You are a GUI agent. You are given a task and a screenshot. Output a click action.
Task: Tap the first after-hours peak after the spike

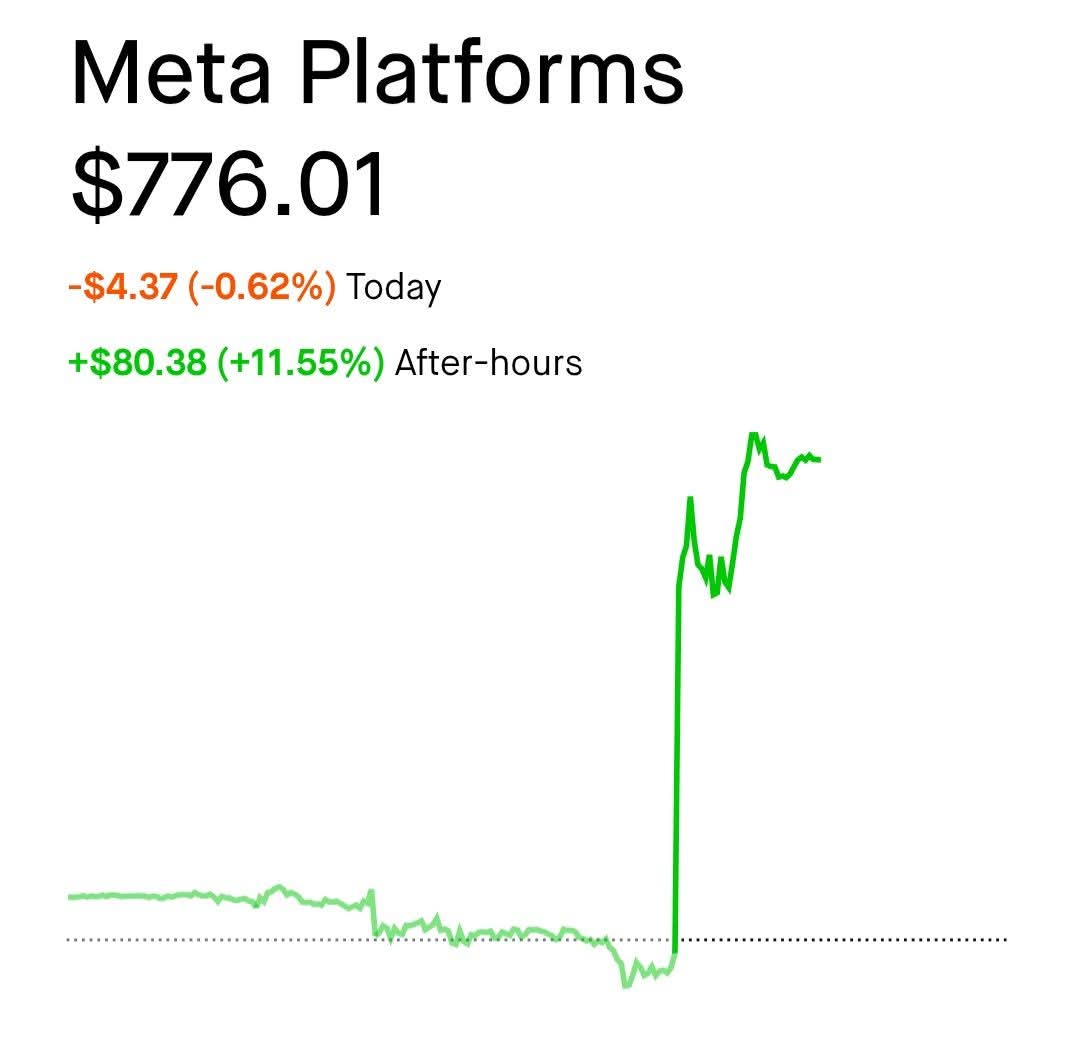(x=689, y=499)
